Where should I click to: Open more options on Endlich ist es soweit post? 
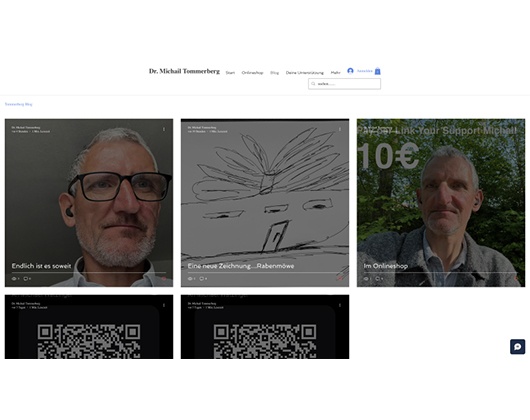pos(164,129)
